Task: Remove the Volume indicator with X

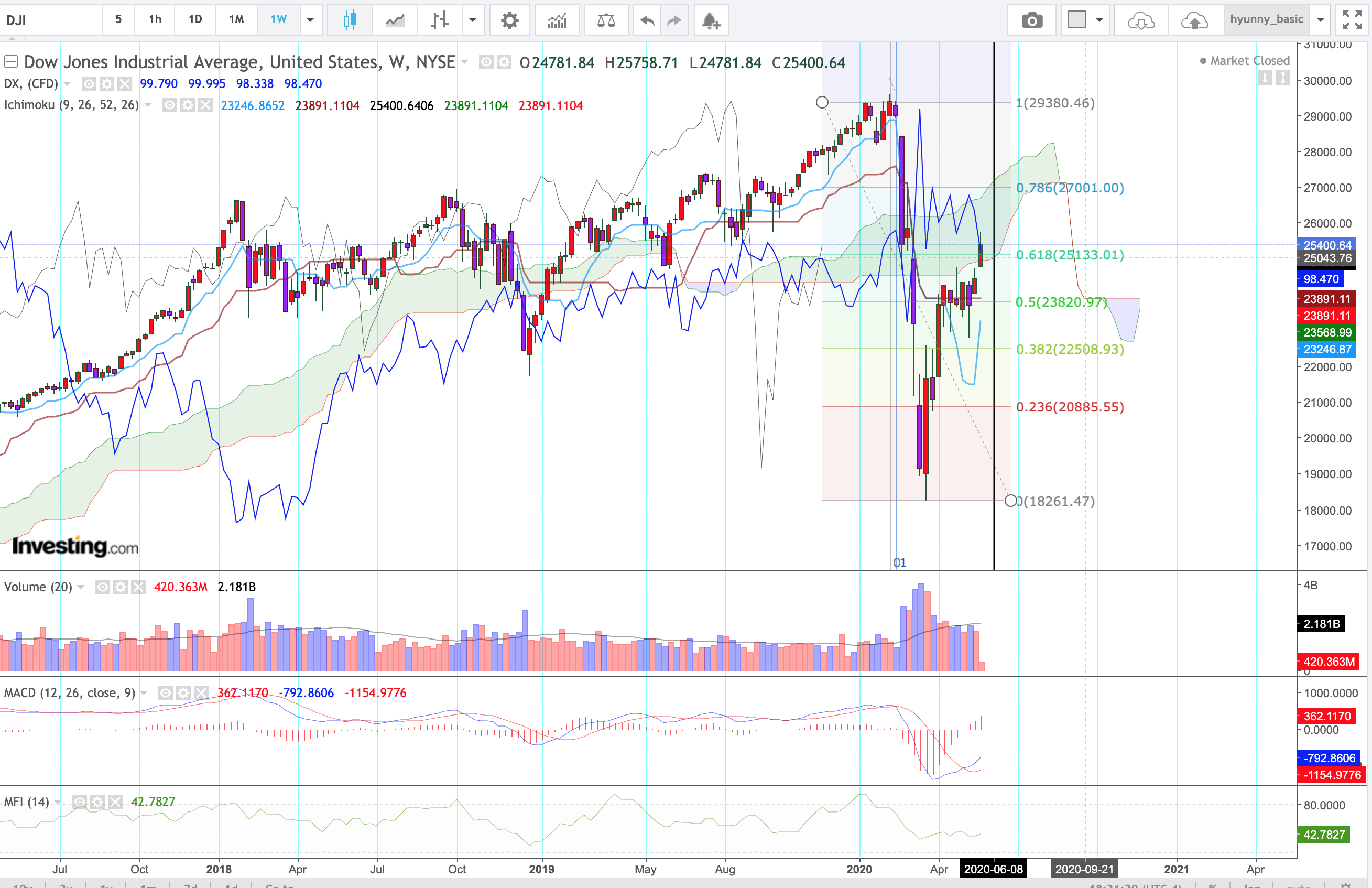Action: pos(138,587)
